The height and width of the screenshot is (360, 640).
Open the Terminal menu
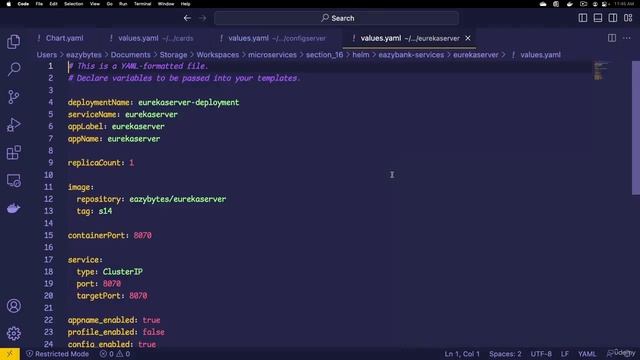click(142, 4)
